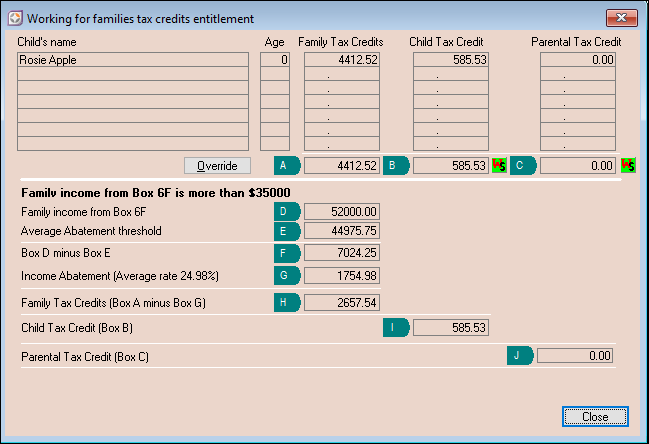Click the green icon beside Parental Tax Credit total

pyautogui.click(x=628, y=165)
